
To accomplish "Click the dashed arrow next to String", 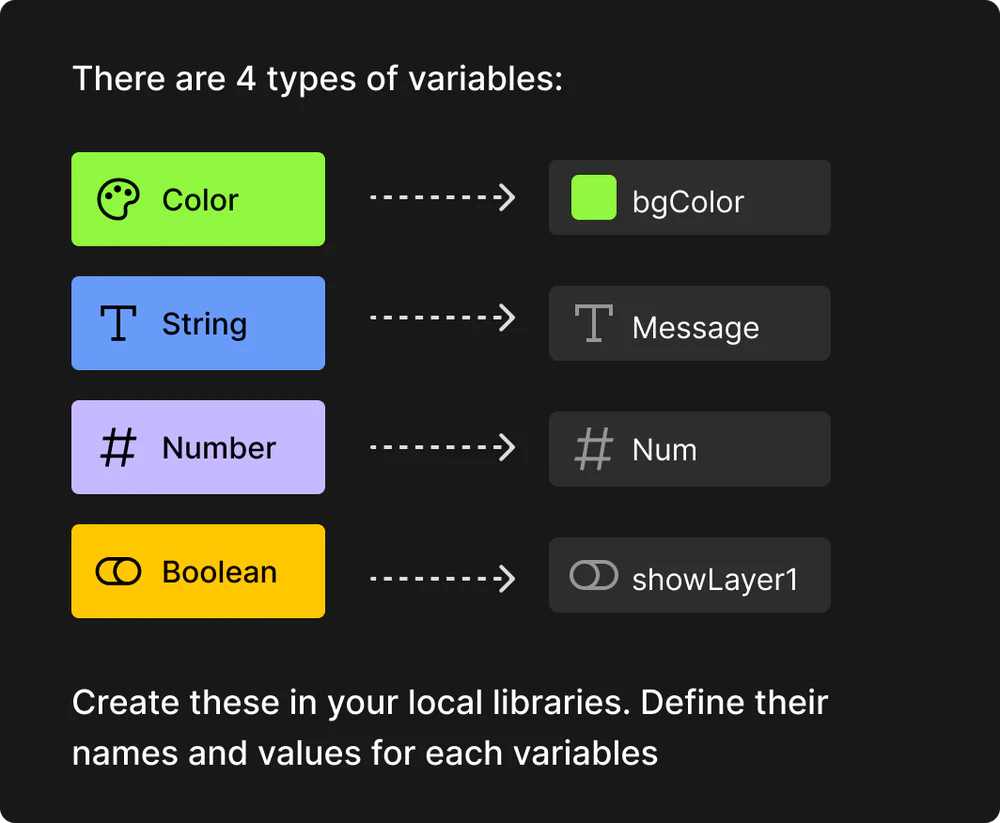I will (x=441, y=319).
